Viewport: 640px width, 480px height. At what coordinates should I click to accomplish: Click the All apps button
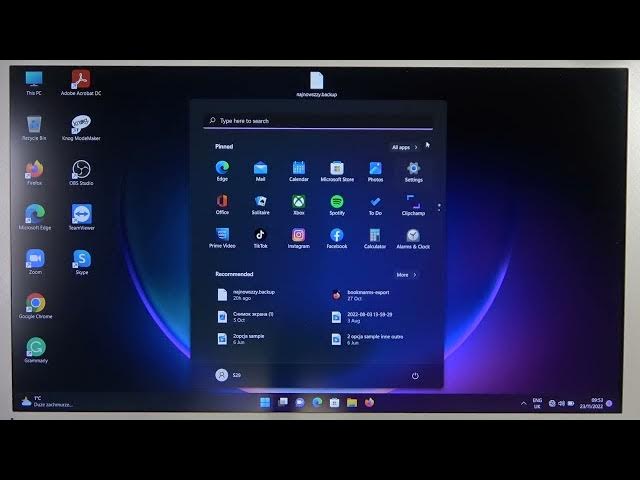(x=404, y=147)
